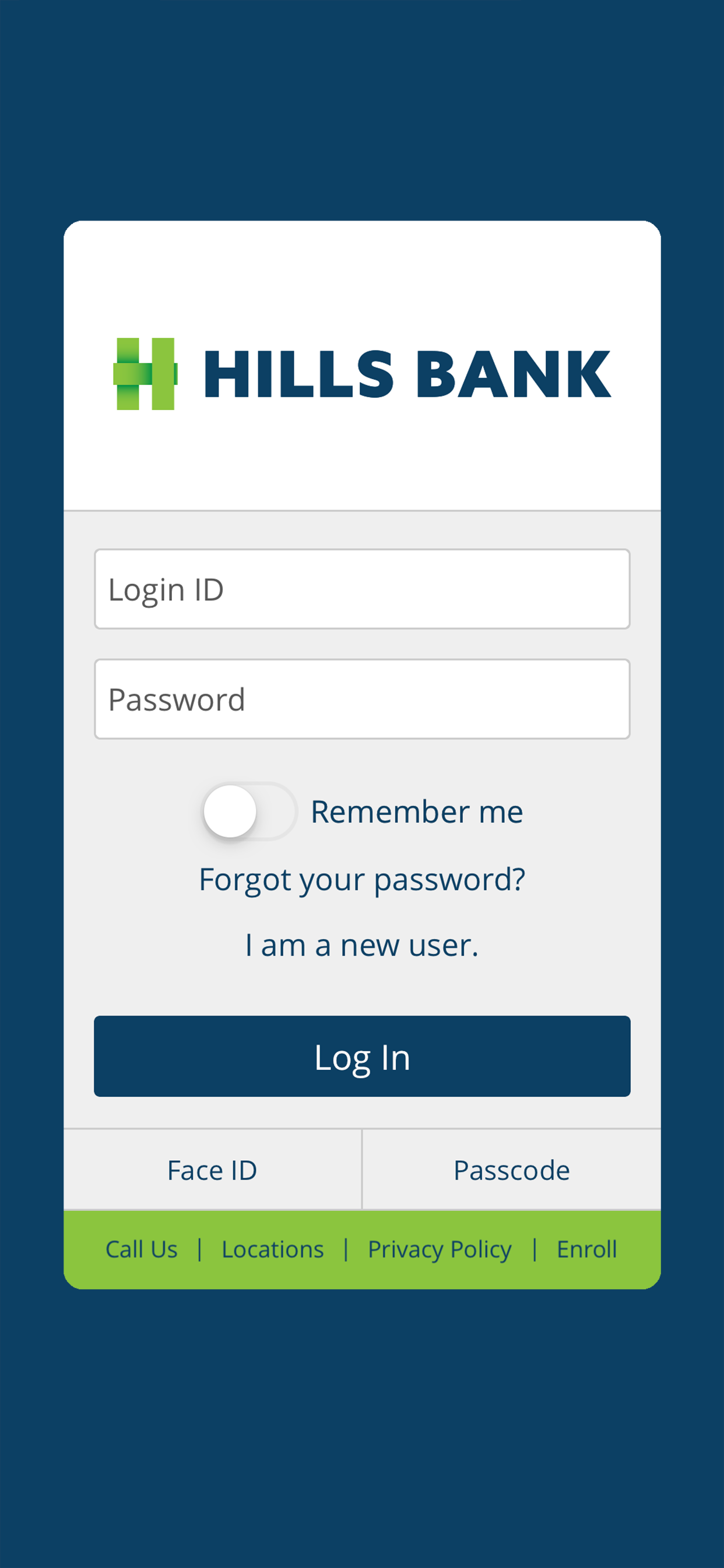Image resolution: width=724 pixels, height=1568 pixels.
Task: Click the Password input field
Action: (x=361, y=699)
